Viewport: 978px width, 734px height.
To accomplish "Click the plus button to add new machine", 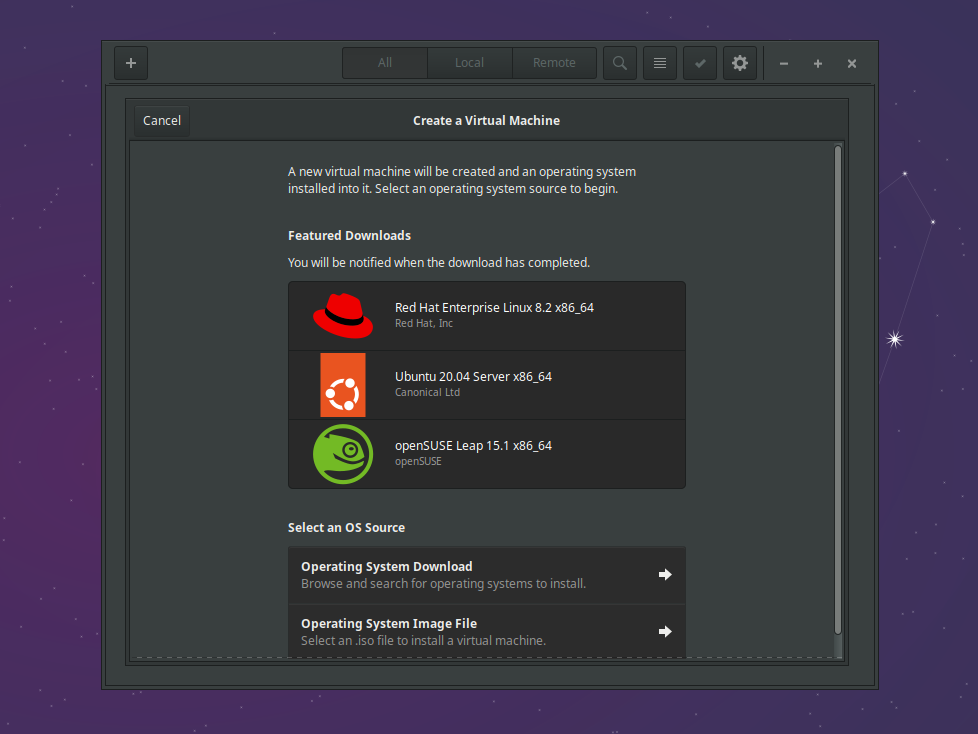I will [x=131, y=63].
